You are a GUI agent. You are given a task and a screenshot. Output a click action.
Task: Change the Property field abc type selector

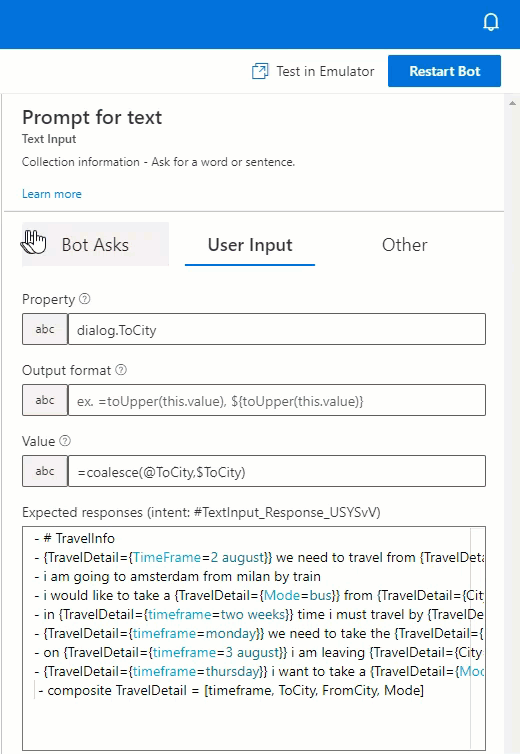pyautogui.click(x=45, y=329)
